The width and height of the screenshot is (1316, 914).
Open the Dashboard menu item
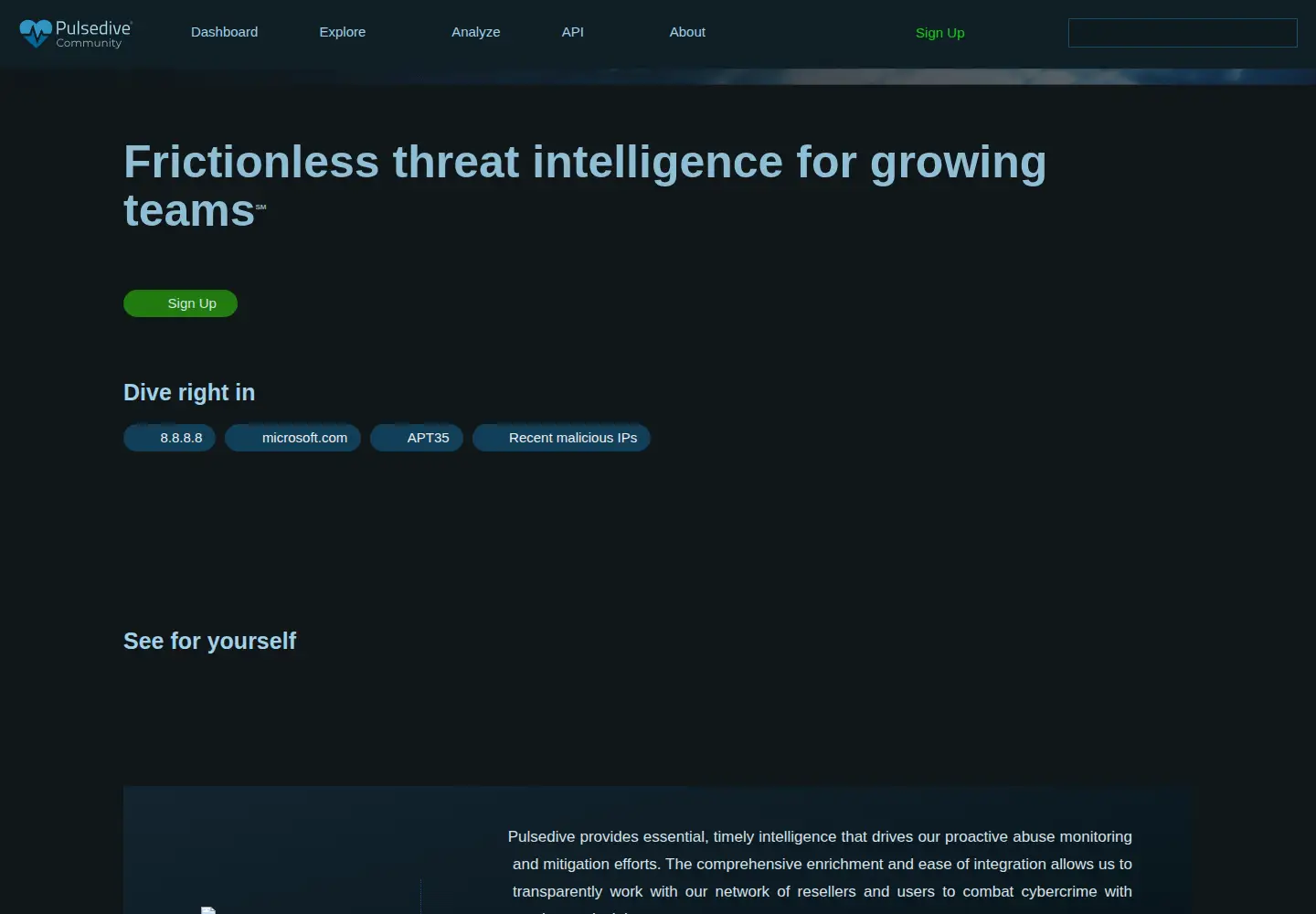pyautogui.click(x=224, y=32)
